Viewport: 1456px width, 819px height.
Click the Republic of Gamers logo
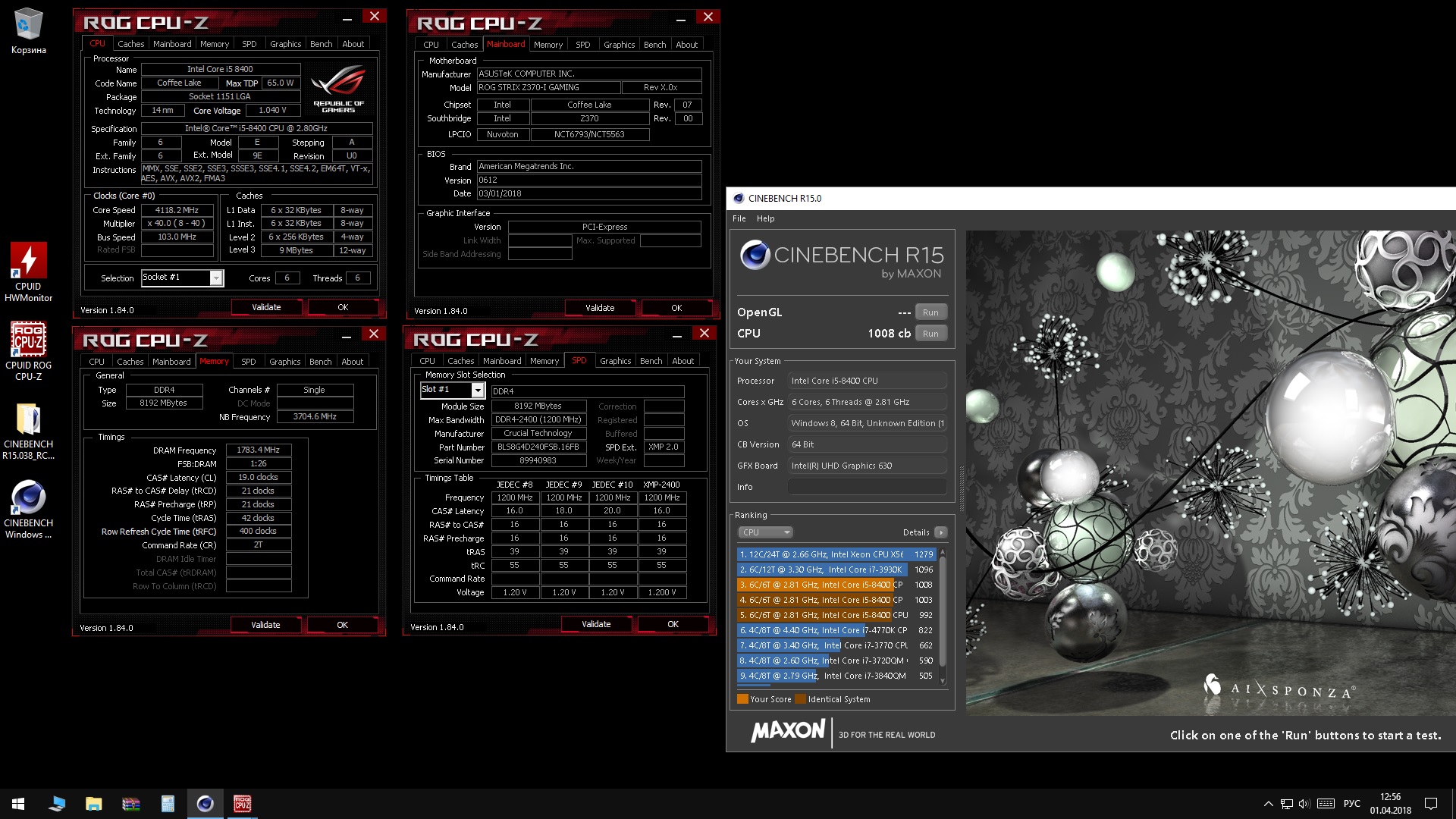338,89
